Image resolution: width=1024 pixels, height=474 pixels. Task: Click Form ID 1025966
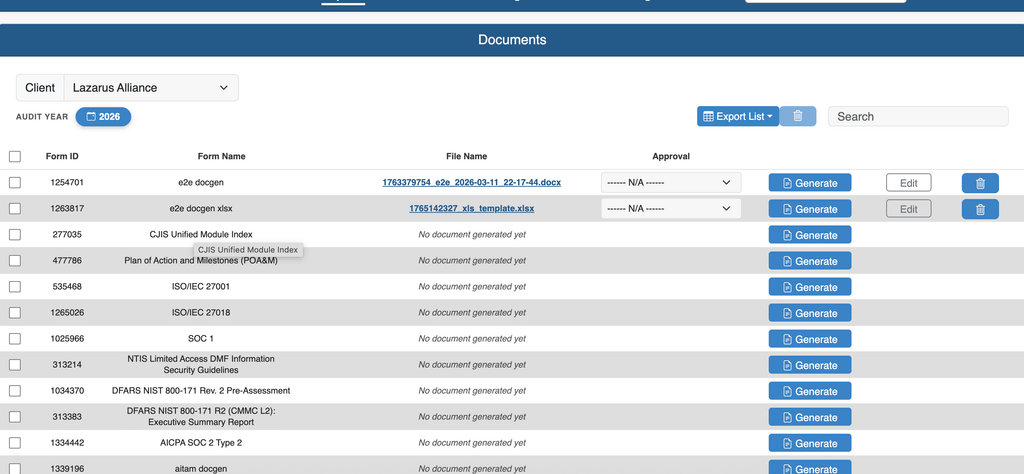pyautogui.click(x=67, y=339)
